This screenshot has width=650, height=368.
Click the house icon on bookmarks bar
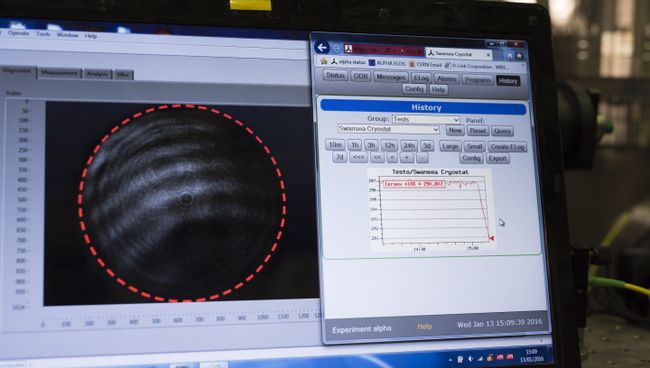click(x=324, y=62)
